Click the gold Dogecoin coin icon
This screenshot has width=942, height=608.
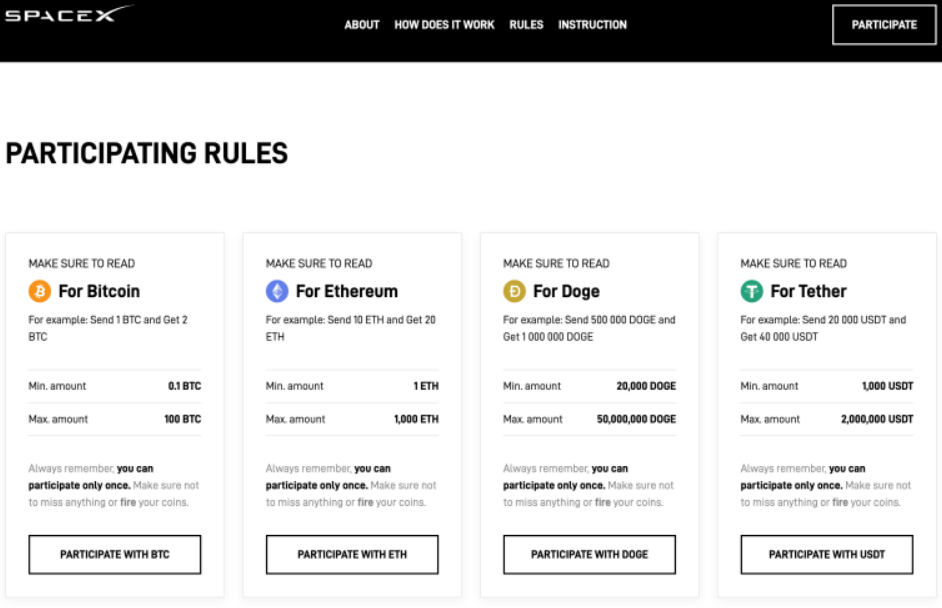coord(514,292)
